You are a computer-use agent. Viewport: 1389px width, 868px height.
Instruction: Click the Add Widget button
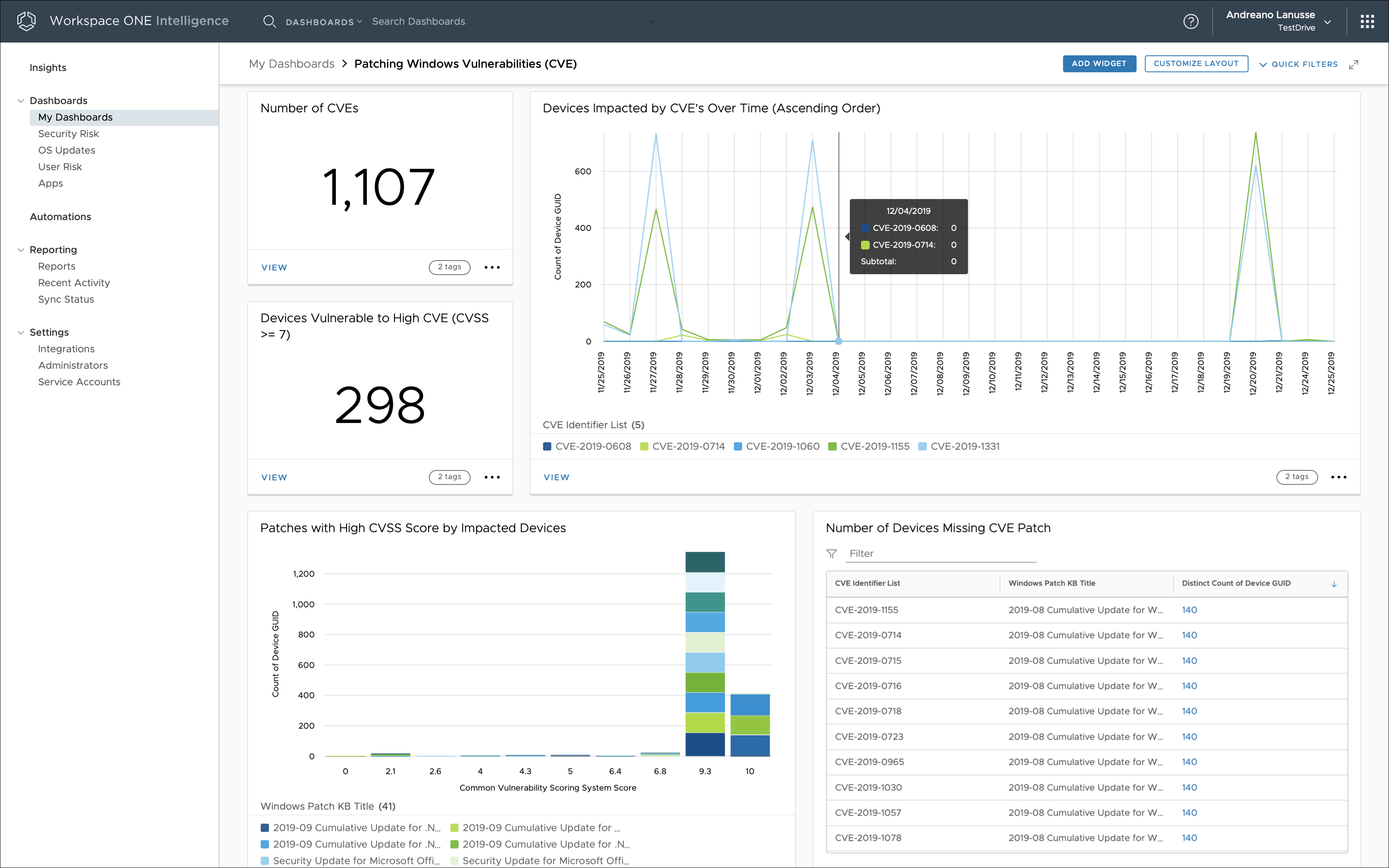click(x=1099, y=64)
